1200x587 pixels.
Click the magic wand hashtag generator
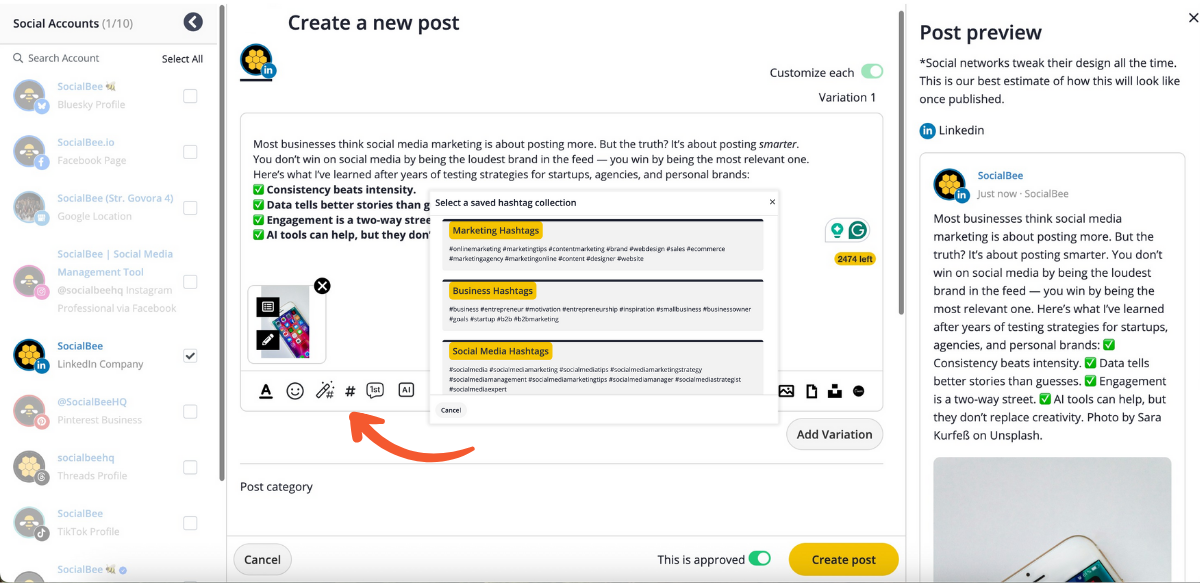324,391
